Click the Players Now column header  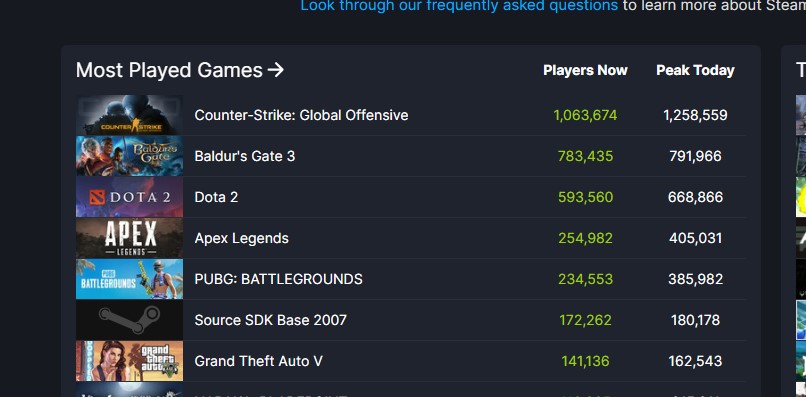pos(585,70)
